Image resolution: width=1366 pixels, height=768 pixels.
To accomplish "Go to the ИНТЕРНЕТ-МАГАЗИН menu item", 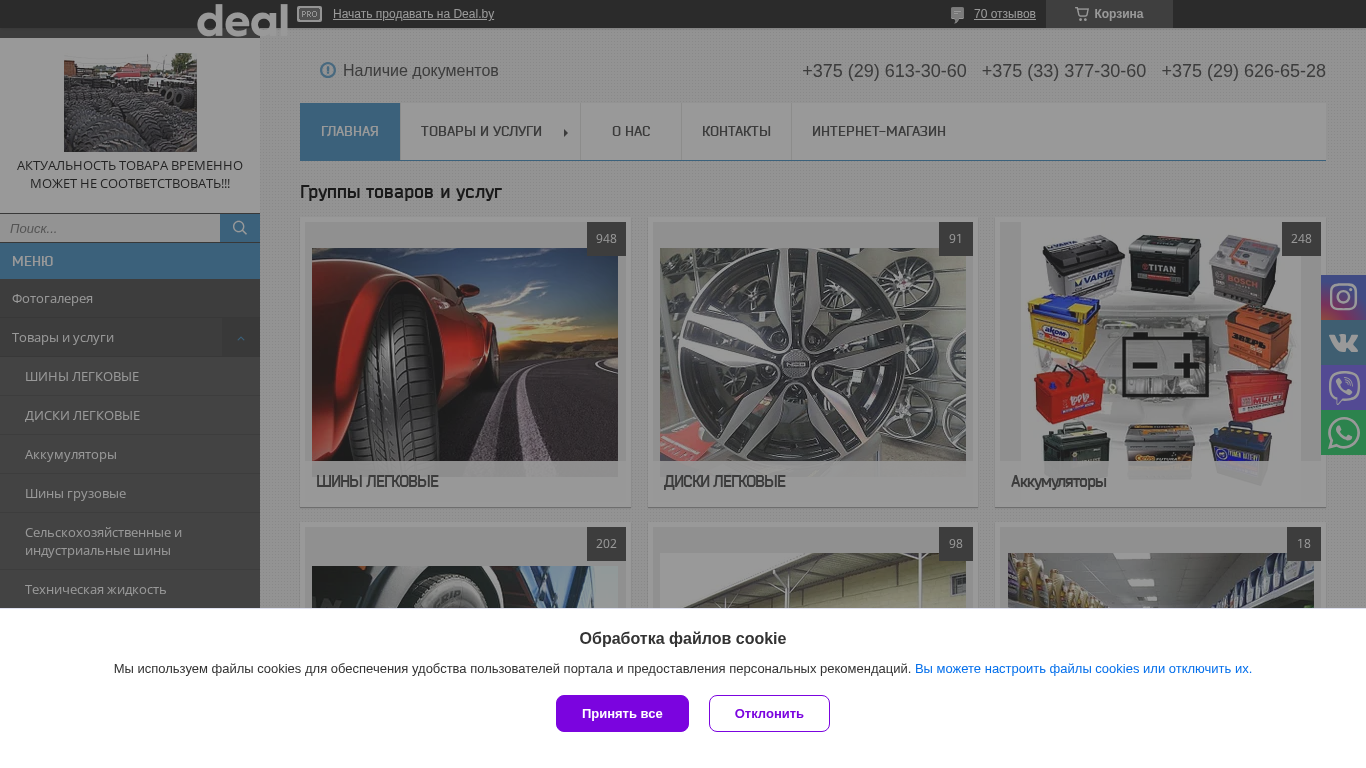I will pos(878,131).
